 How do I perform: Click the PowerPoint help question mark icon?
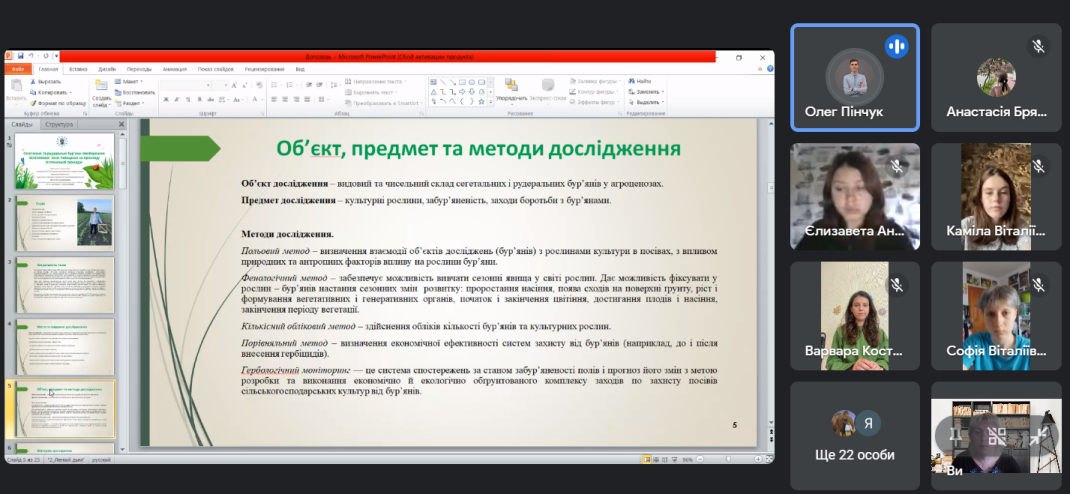coord(768,69)
